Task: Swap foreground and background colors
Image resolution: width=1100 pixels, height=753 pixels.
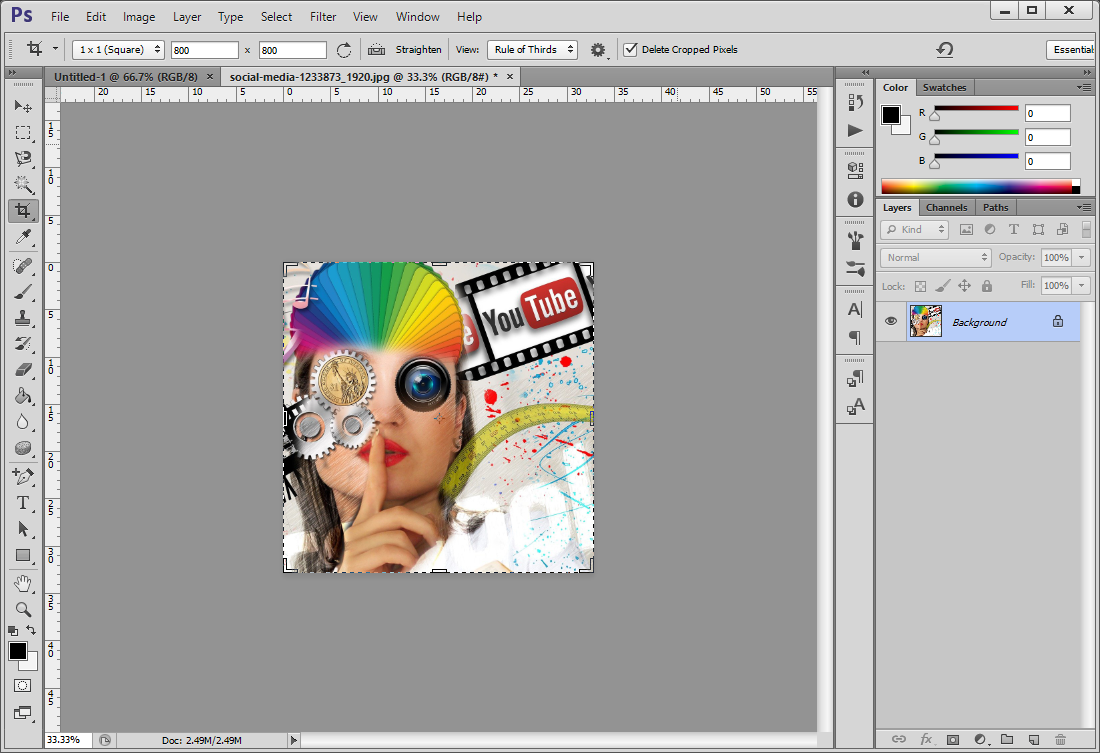Action: [x=31, y=630]
